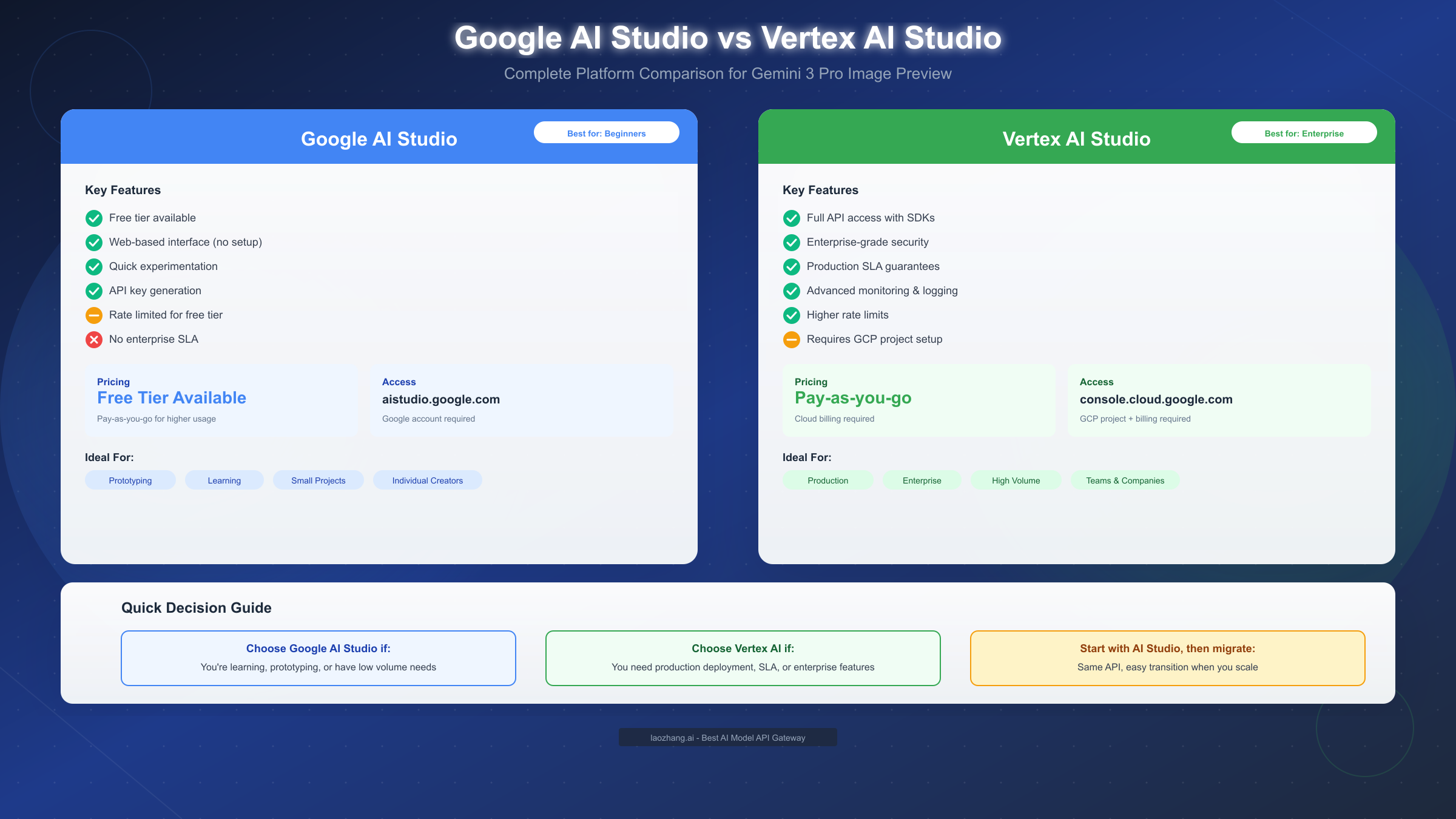The image size is (1456, 819).
Task: Click the green check beside "Free tier available"
Action: point(94,218)
